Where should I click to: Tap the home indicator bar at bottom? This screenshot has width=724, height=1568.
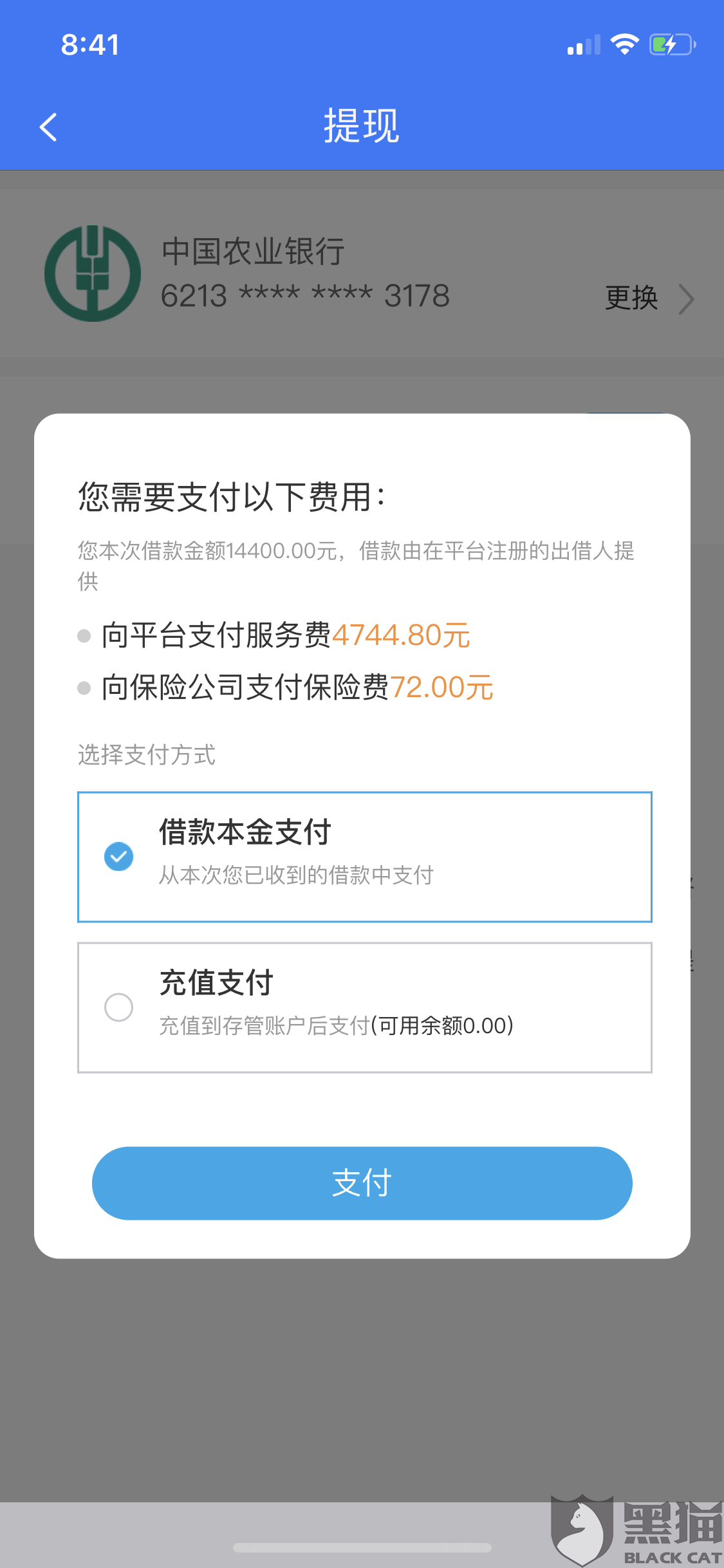click(x=362, y=1547)
